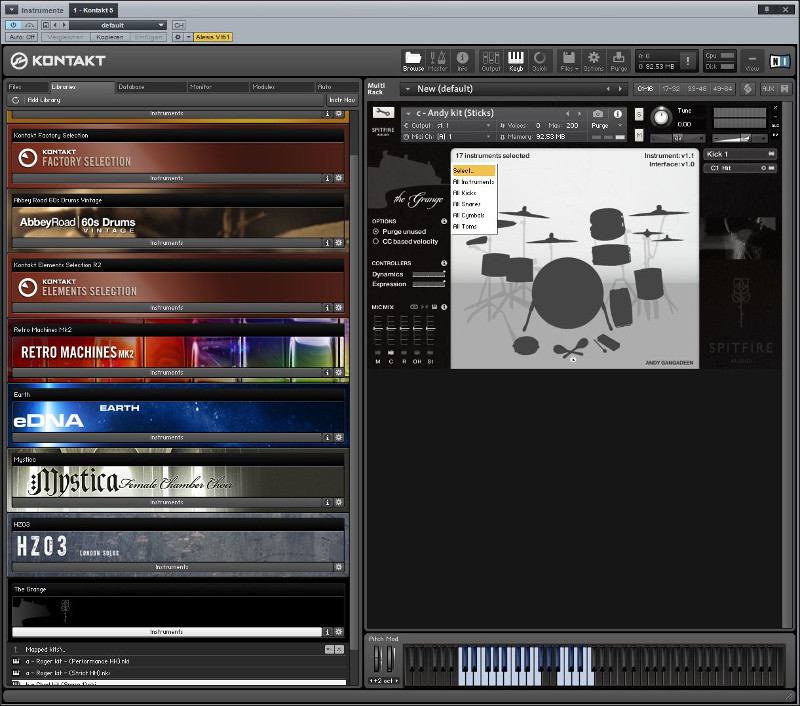Click the Kontakt logo
800x706 pixels.
(x=58, y=61)
